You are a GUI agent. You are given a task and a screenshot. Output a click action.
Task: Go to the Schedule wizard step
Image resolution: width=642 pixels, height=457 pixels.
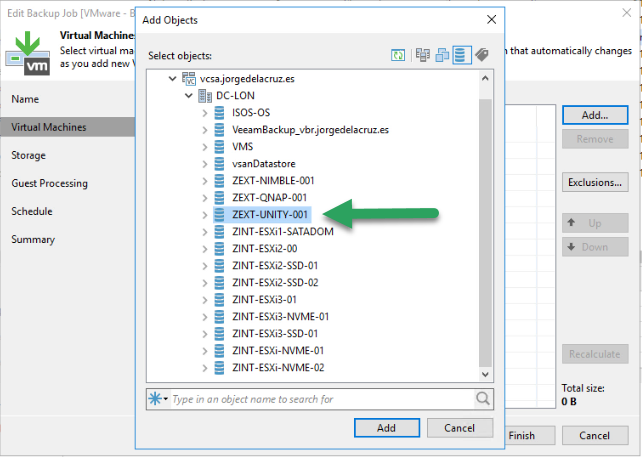pyautogui.click(x=32, y=211)
